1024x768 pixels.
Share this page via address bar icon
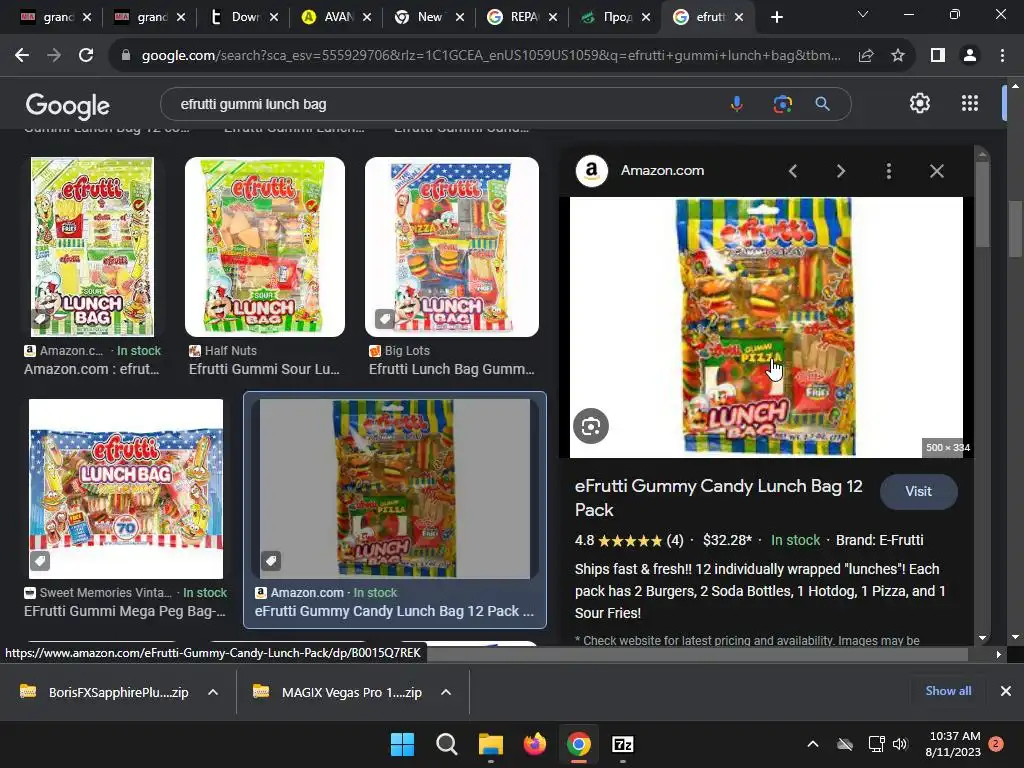(x=866, y=56)
